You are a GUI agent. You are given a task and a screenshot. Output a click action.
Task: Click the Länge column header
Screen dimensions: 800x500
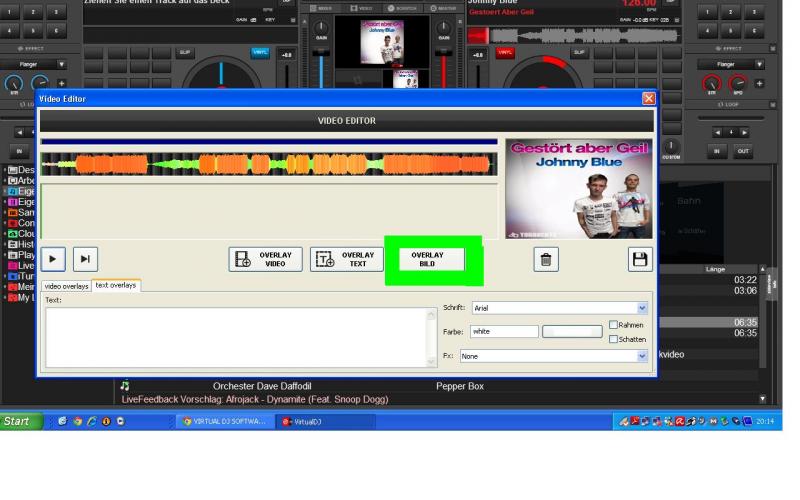[715, 269]
